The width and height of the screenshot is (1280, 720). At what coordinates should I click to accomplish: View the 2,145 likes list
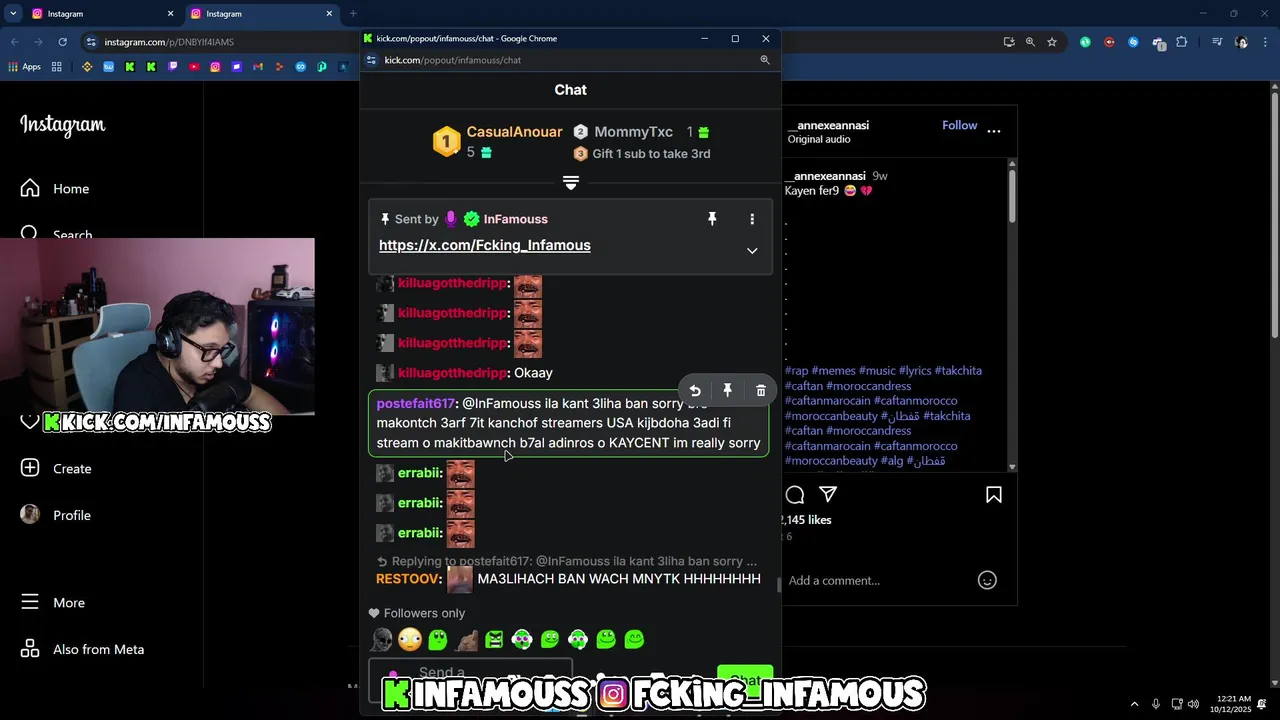808,520
